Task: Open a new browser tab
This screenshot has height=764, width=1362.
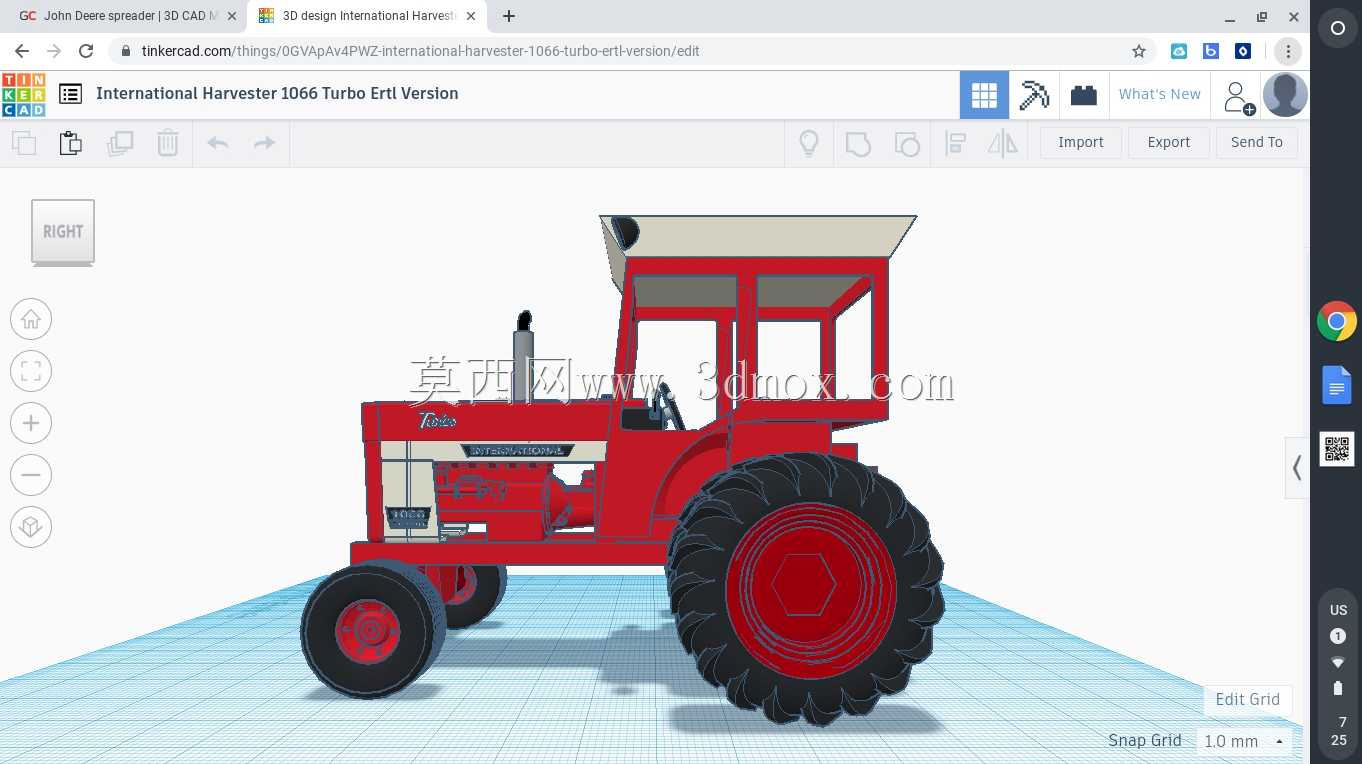Action: click(509, 16)
